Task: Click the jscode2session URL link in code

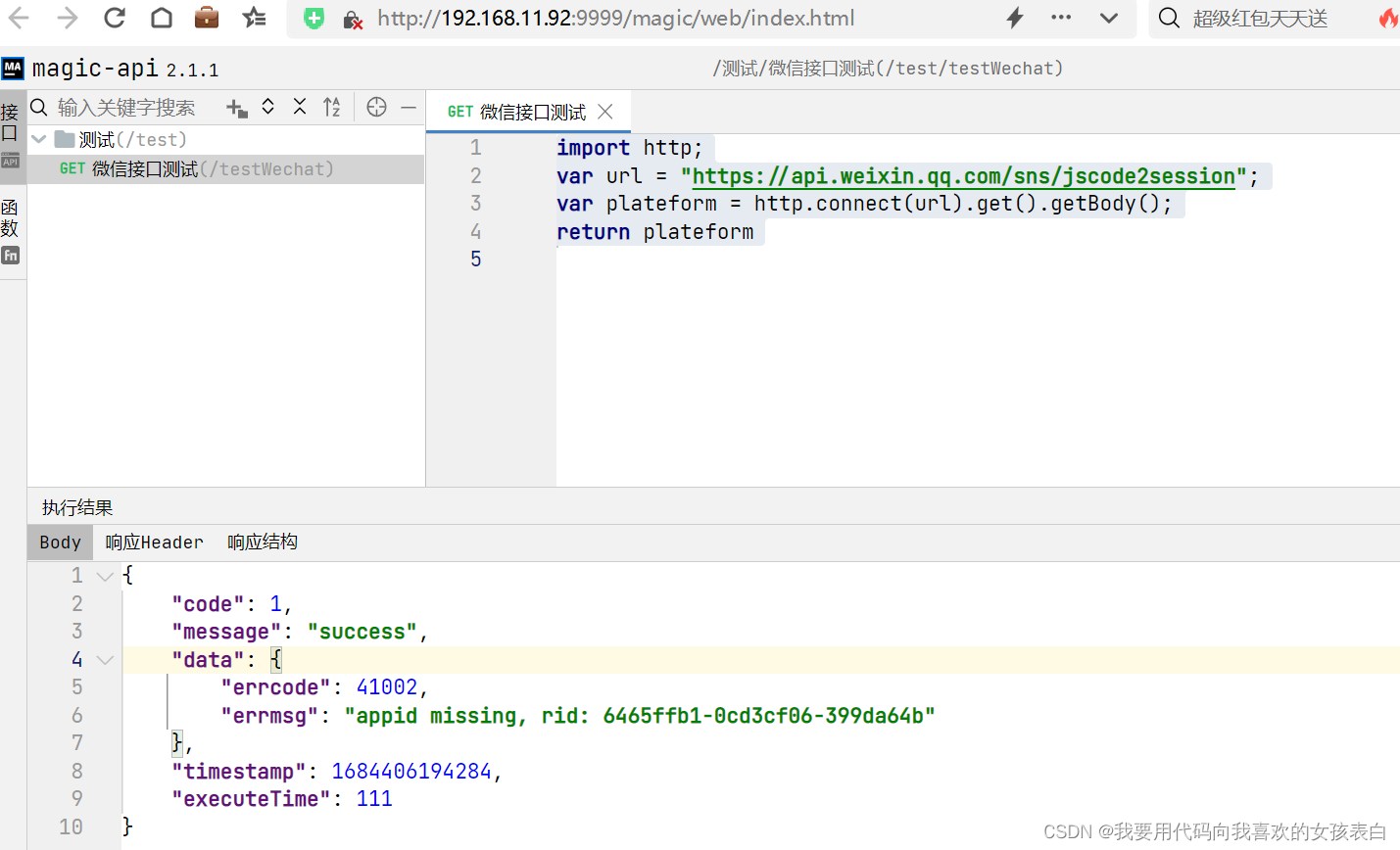Action: pos(964,176)
